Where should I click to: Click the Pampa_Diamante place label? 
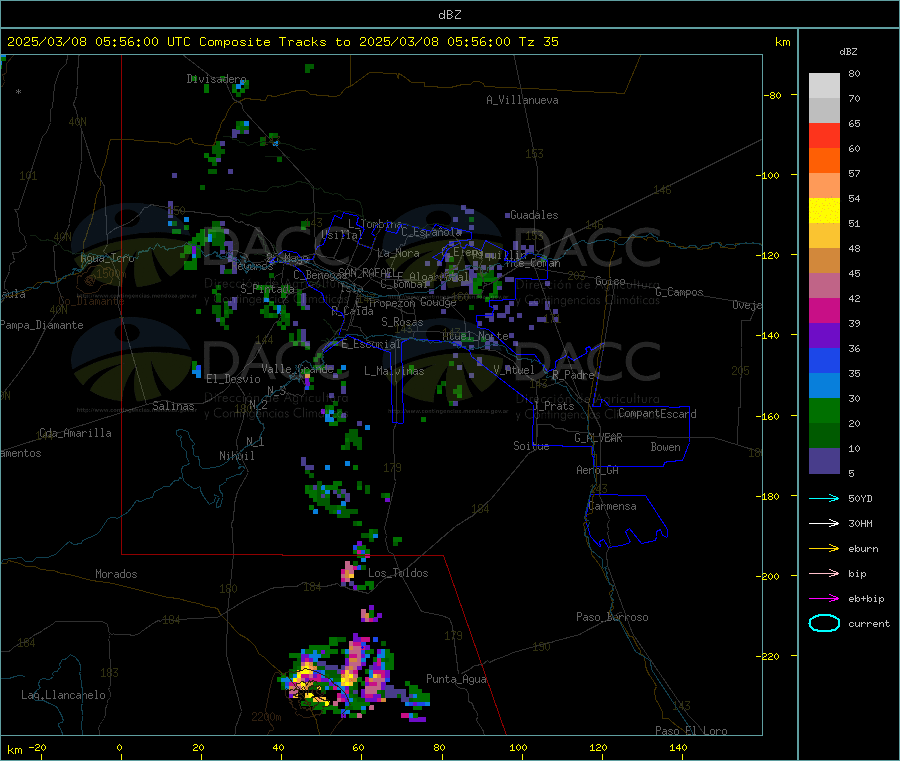pyautogui.click(x=41, y=325)
